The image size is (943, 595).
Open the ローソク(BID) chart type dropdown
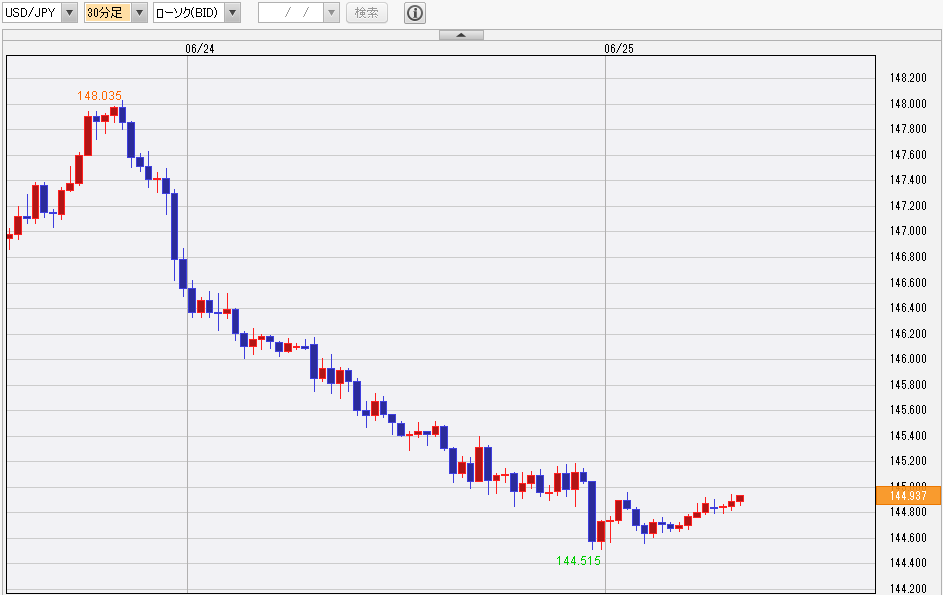pos(233,13)
